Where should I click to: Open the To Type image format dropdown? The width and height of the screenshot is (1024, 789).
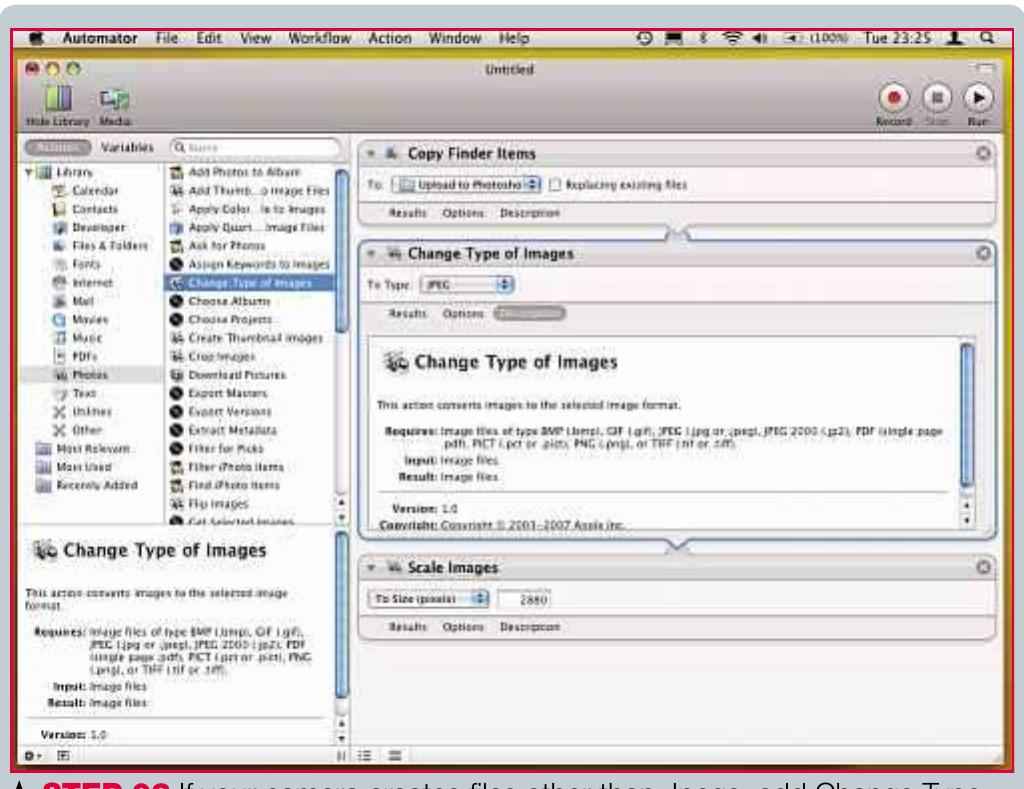coord(467,285)
